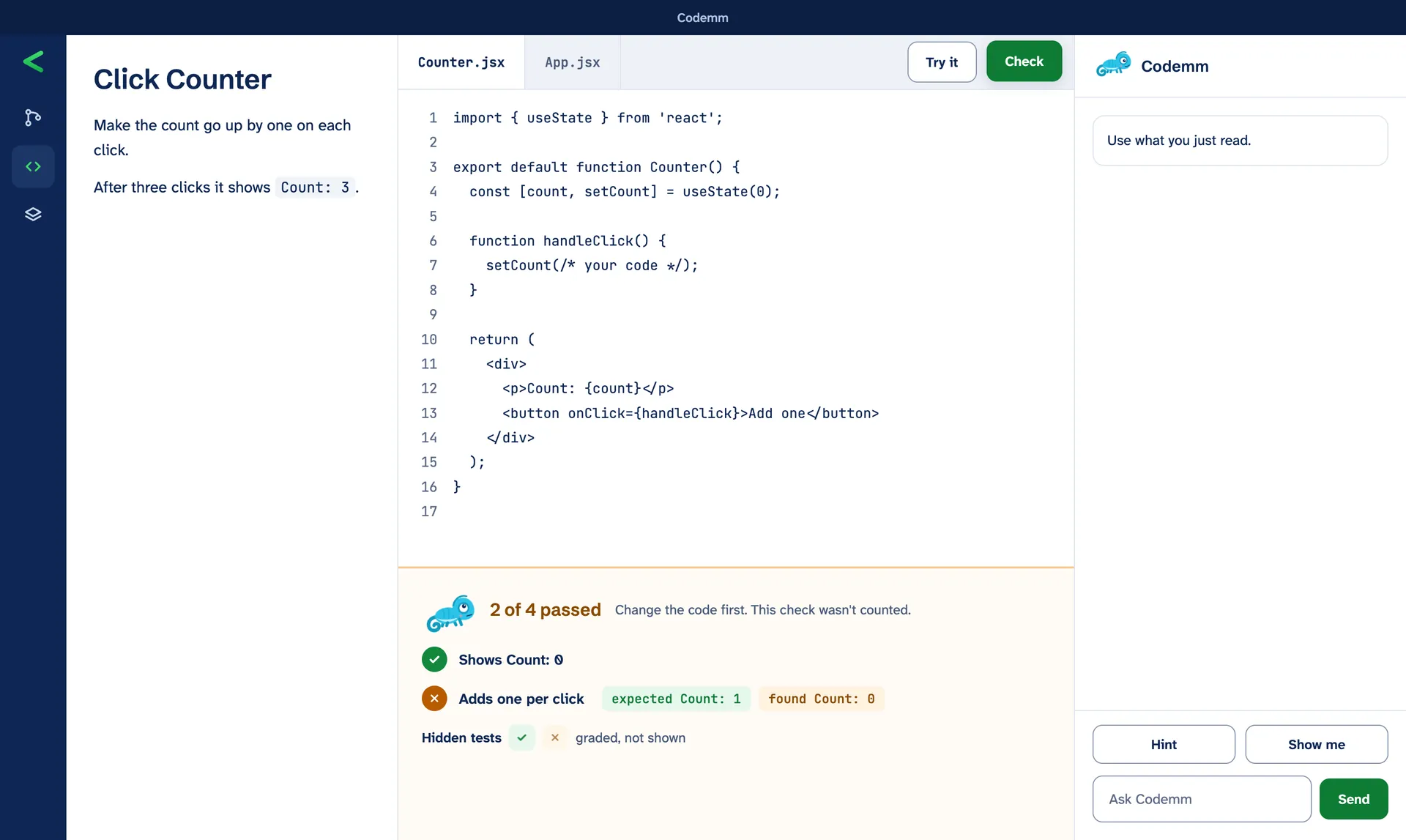This screenshot has width=1406, height=840.
Task: Switch to the App.jsx tab
Action: click(573, 62)
